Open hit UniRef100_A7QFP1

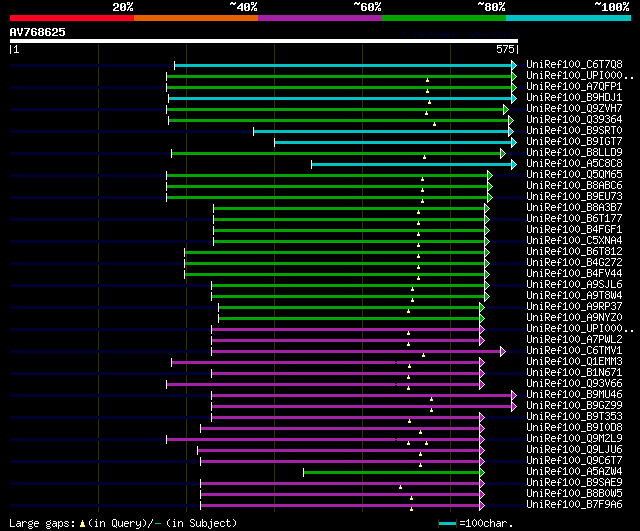pyautogui.click(x=574, y=87)
